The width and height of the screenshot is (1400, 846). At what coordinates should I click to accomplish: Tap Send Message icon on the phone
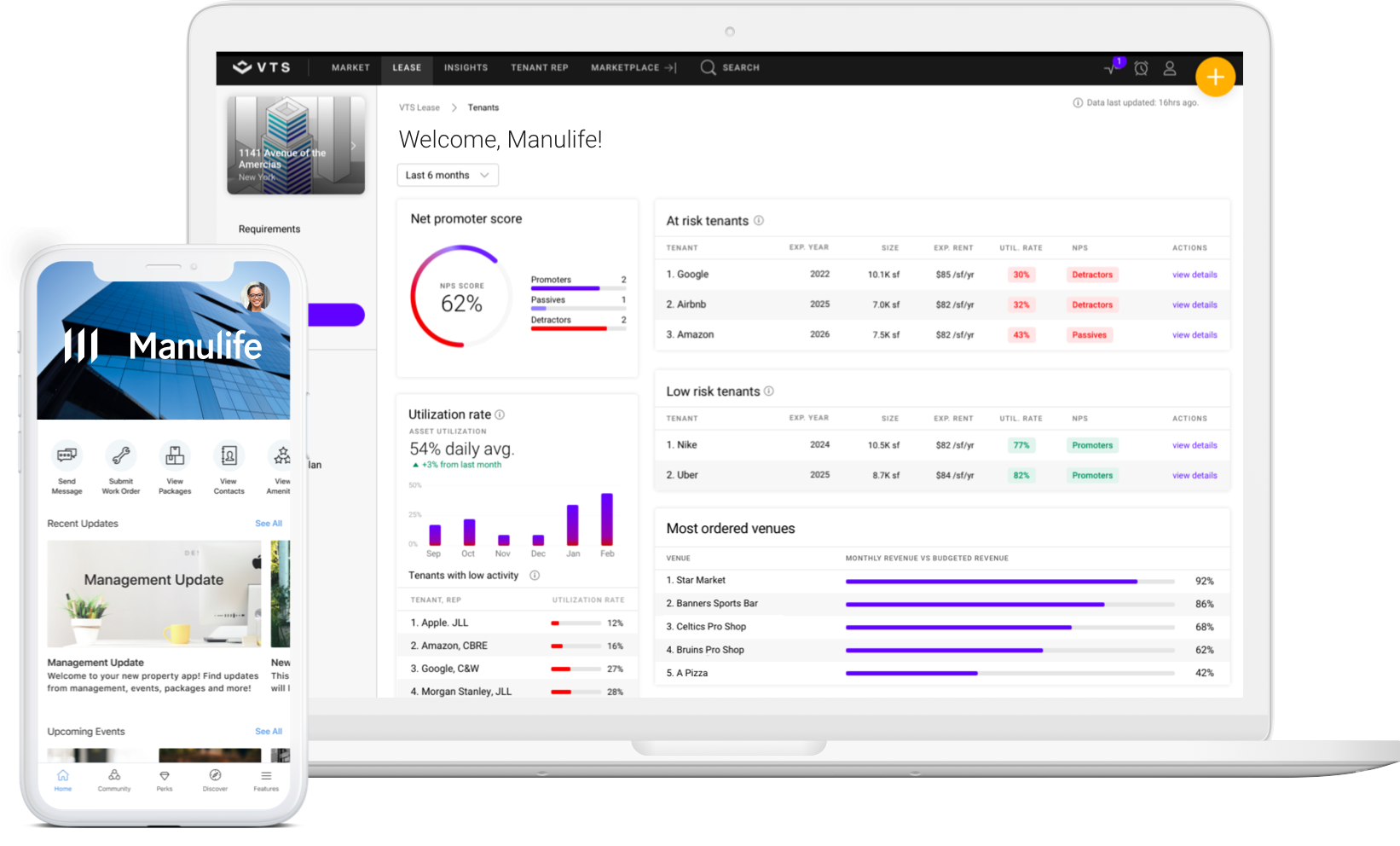coord(67,455)
